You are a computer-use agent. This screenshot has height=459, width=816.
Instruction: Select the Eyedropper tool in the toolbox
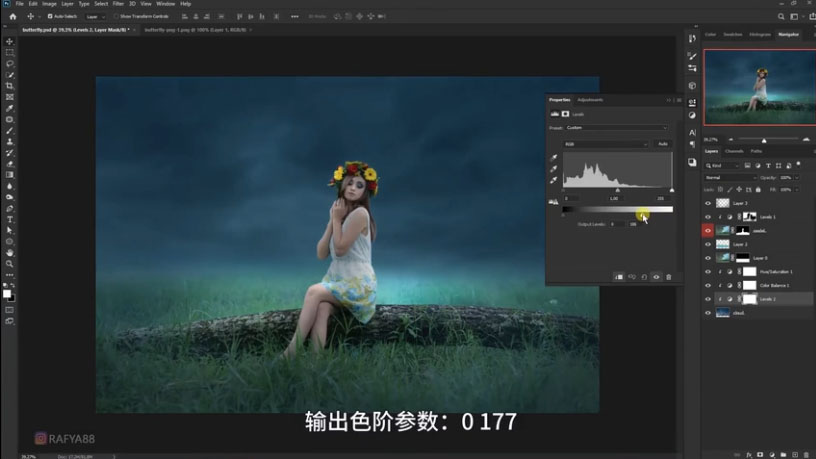click(9, 108)
